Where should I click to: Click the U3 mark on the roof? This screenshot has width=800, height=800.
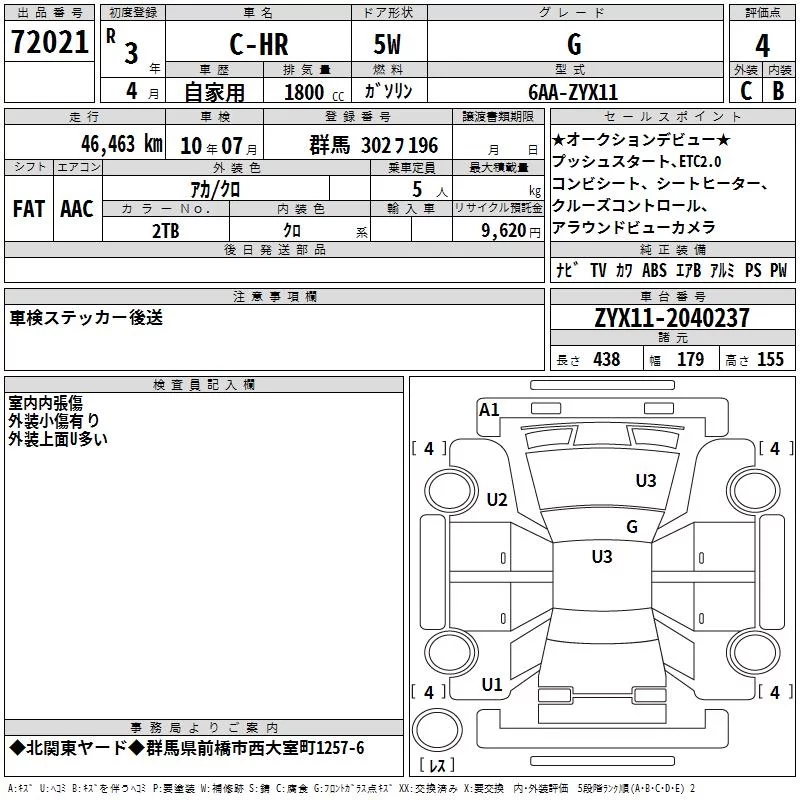point(602,556)
